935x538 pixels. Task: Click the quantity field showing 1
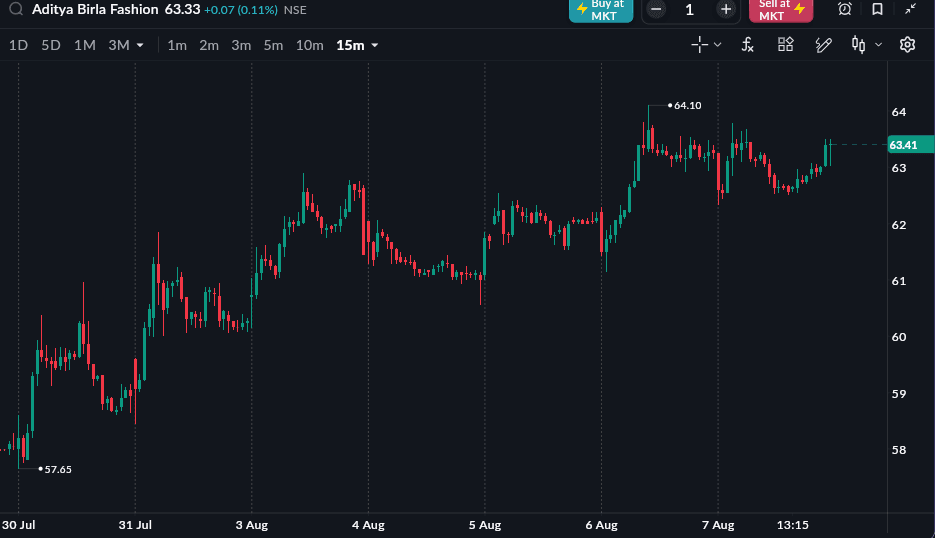(x=690, y=10)
